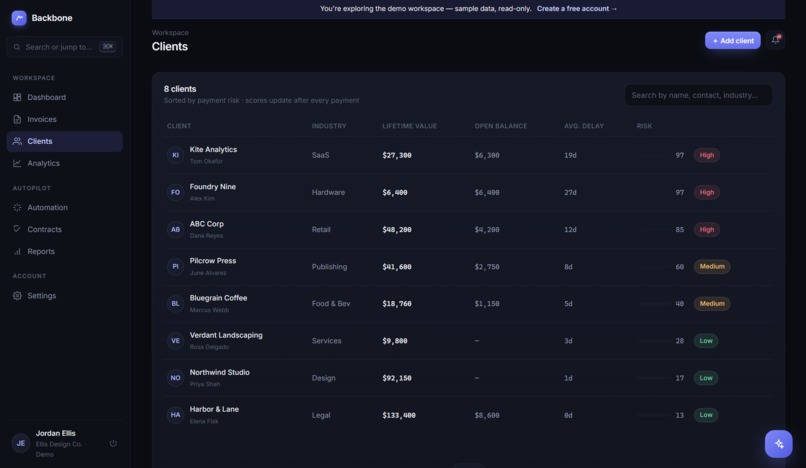Sort by Avg. Delay column header
Image resolution: width=806 pixels, height=468 pixels.
click(584, 126)
